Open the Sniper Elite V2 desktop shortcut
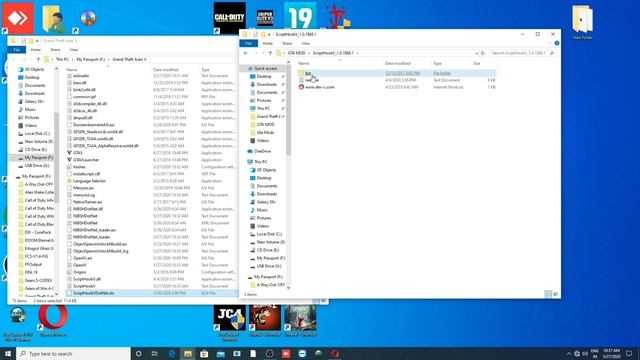The width and height of the screenshot is (640, 360). pos(265,18)
